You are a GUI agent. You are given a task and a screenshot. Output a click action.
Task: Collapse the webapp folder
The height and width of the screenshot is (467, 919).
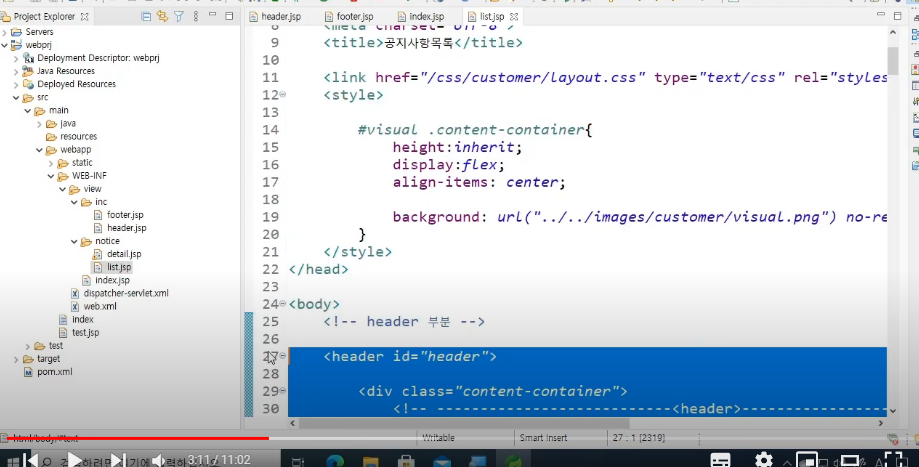click(x=40, y=149)
